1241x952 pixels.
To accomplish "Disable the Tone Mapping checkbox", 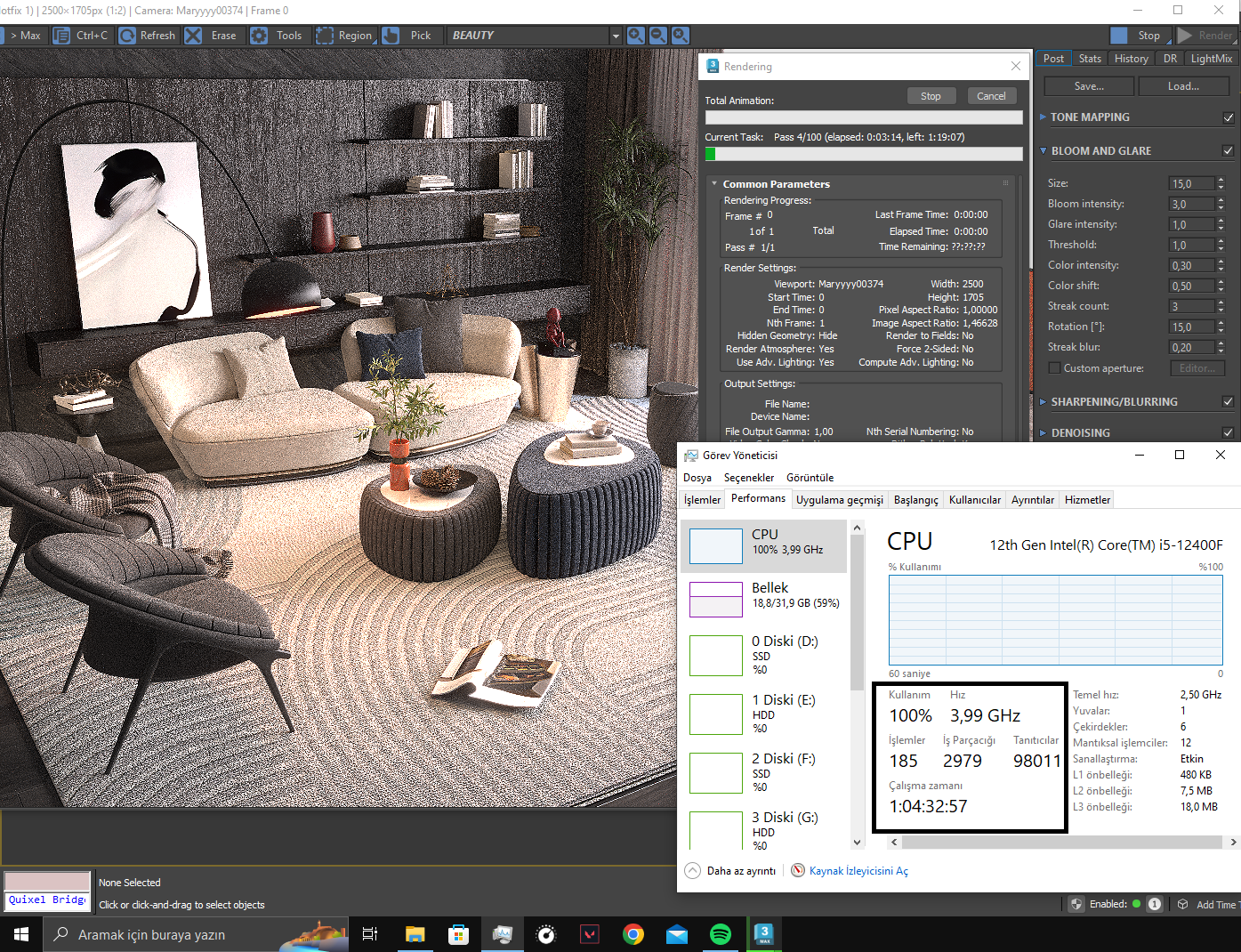I will [x=1229, y=117].
